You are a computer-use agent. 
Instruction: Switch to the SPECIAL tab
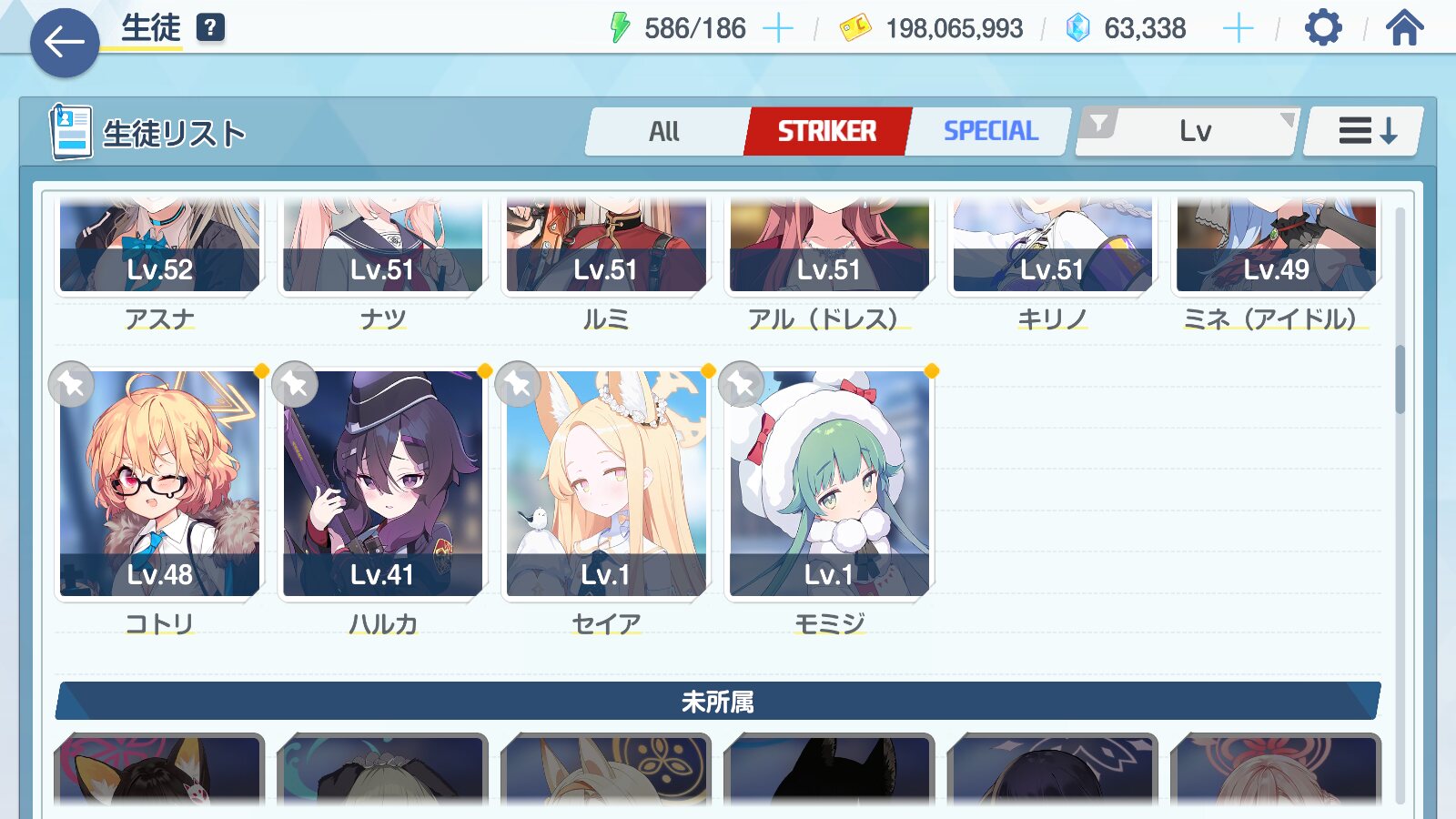coord(990,131)
